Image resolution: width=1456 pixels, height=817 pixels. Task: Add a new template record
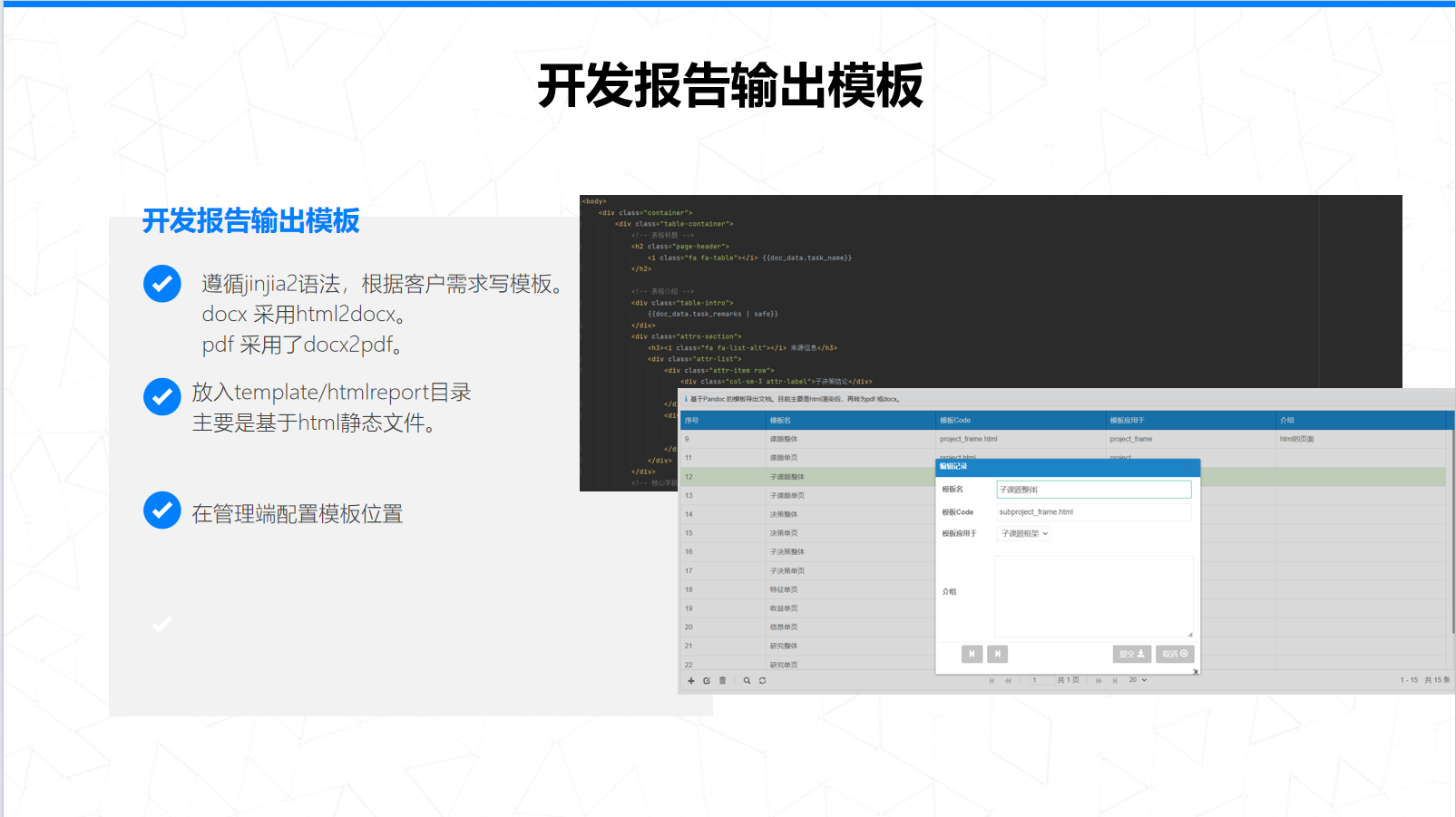(690, 680)
